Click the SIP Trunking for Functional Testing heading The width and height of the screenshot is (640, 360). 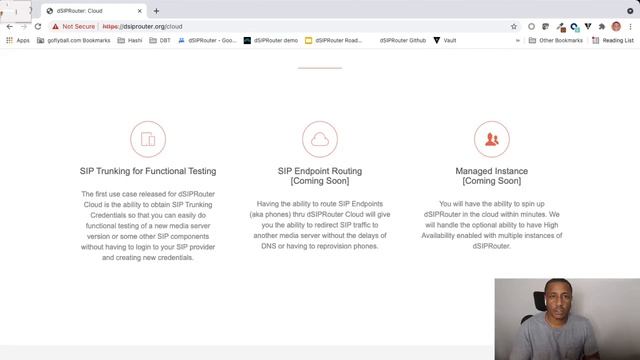tap(148, 171)
